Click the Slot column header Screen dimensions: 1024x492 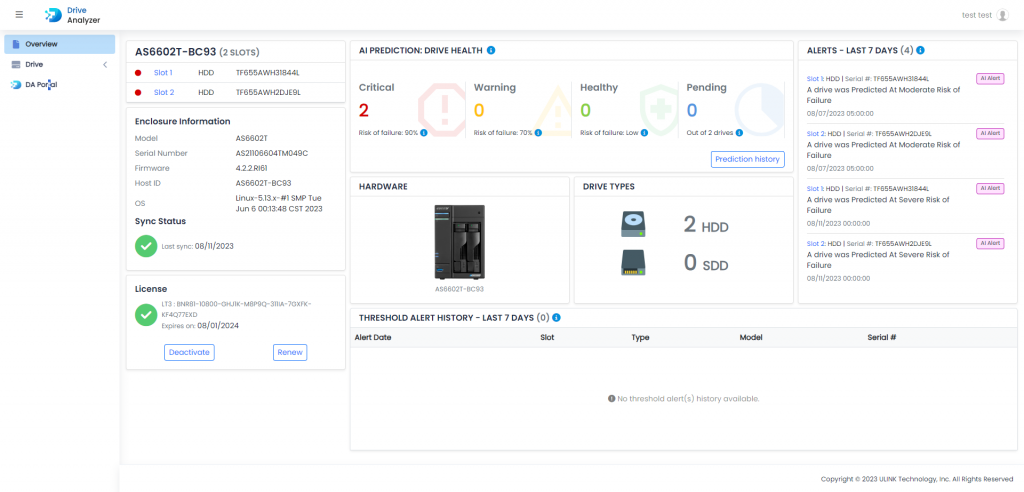[547, 338]
